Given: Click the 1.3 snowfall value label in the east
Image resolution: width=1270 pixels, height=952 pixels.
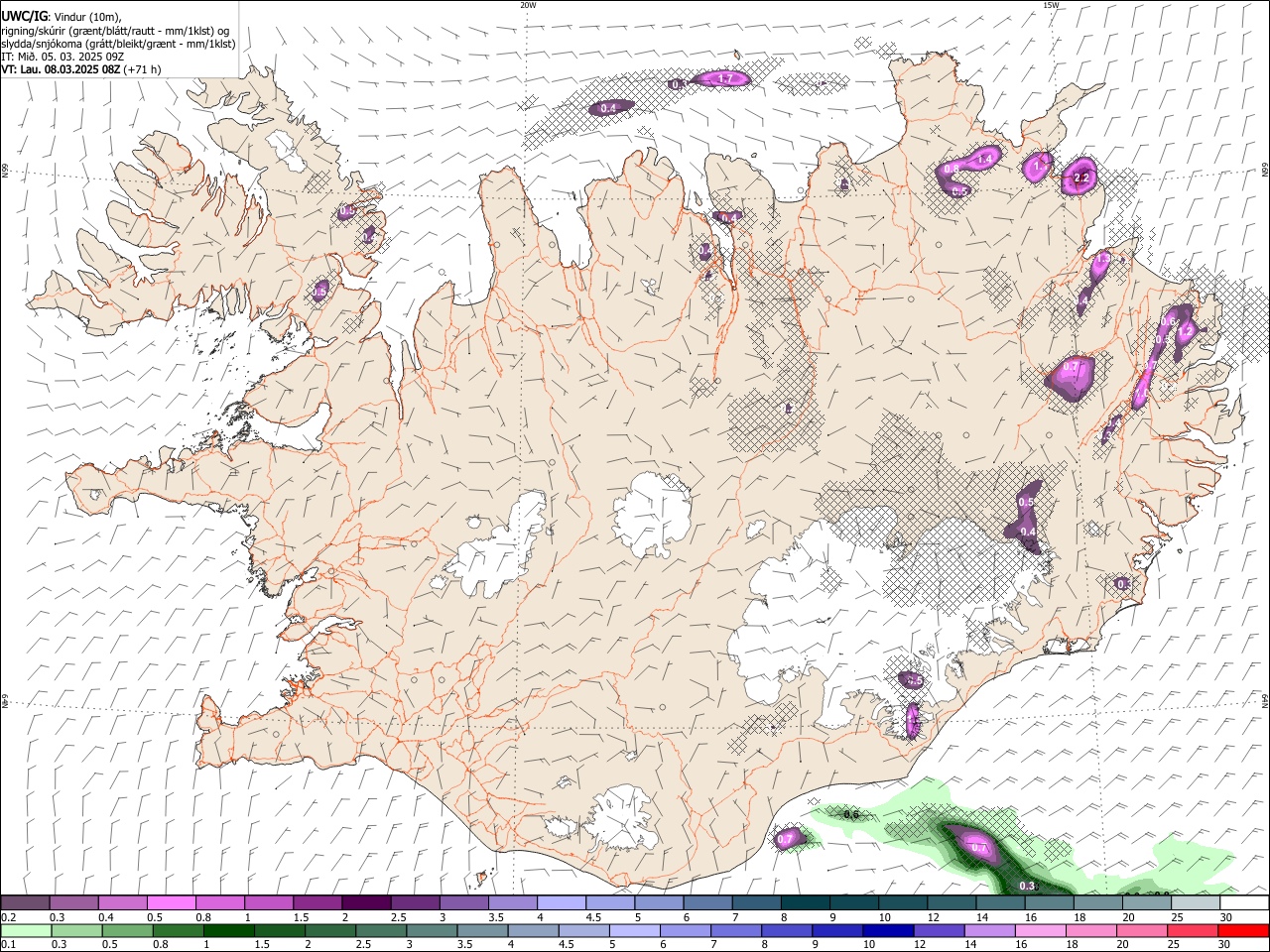Looking at the screenshot, I should point(1101,259).
